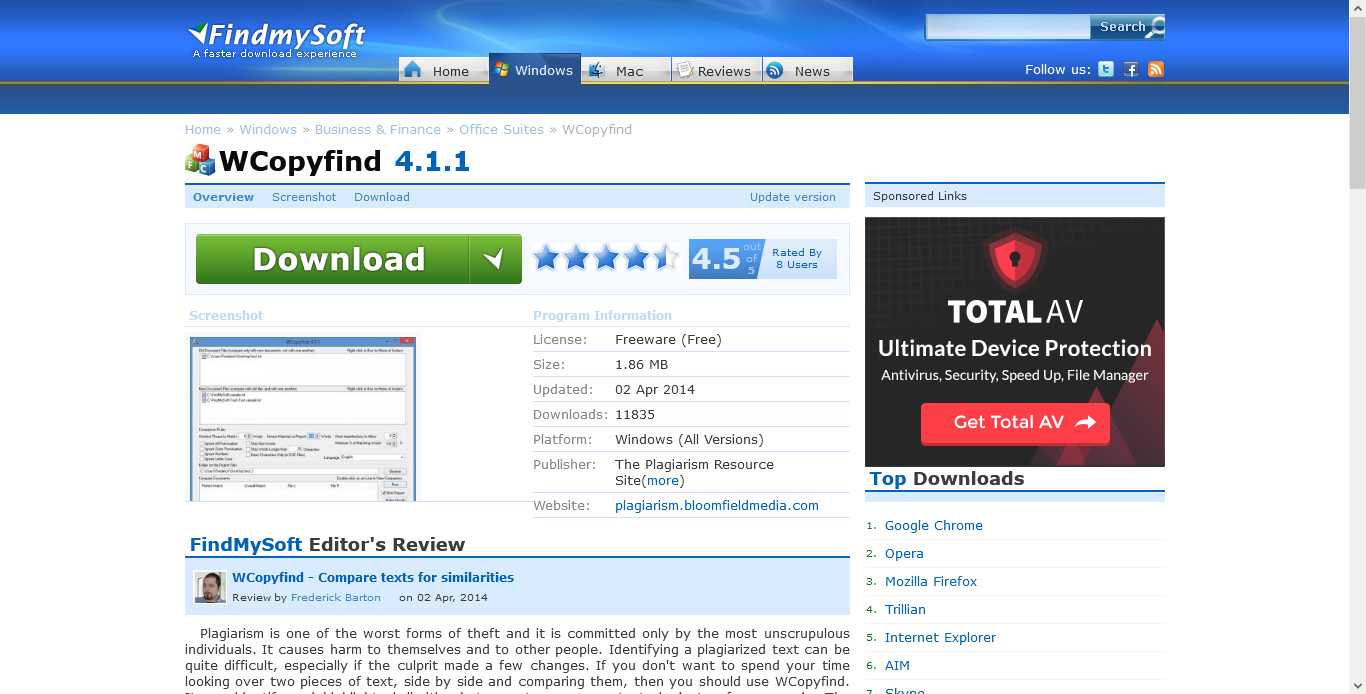The image size is (1366, 694).
Task: Open the Facebook follow icon
Action: 1131,69
